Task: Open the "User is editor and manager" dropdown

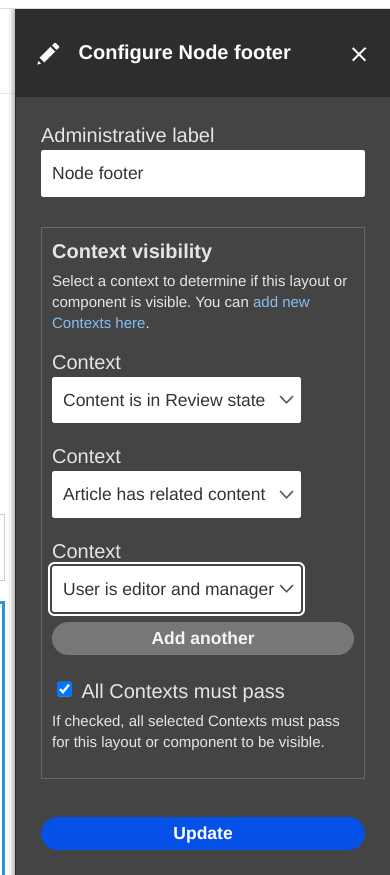Action: click(176, 589)
